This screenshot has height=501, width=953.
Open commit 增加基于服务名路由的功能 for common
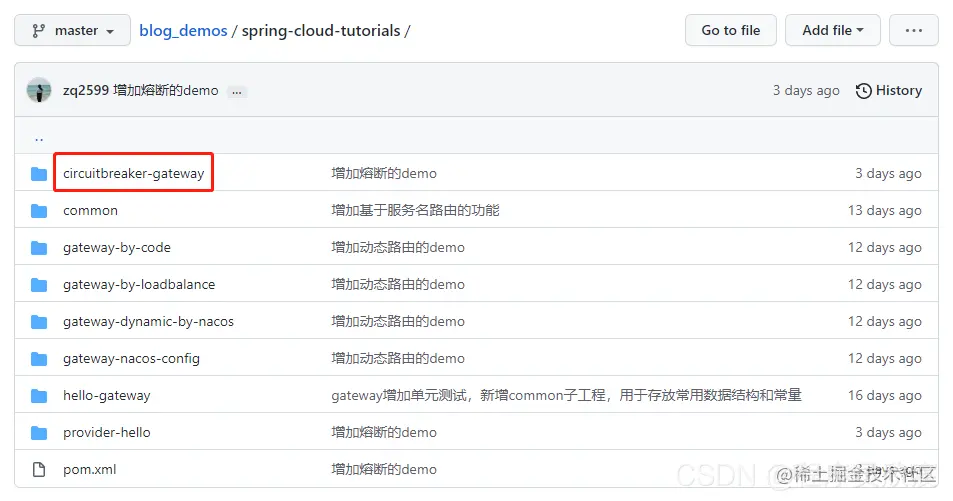[x=415, y=210]
